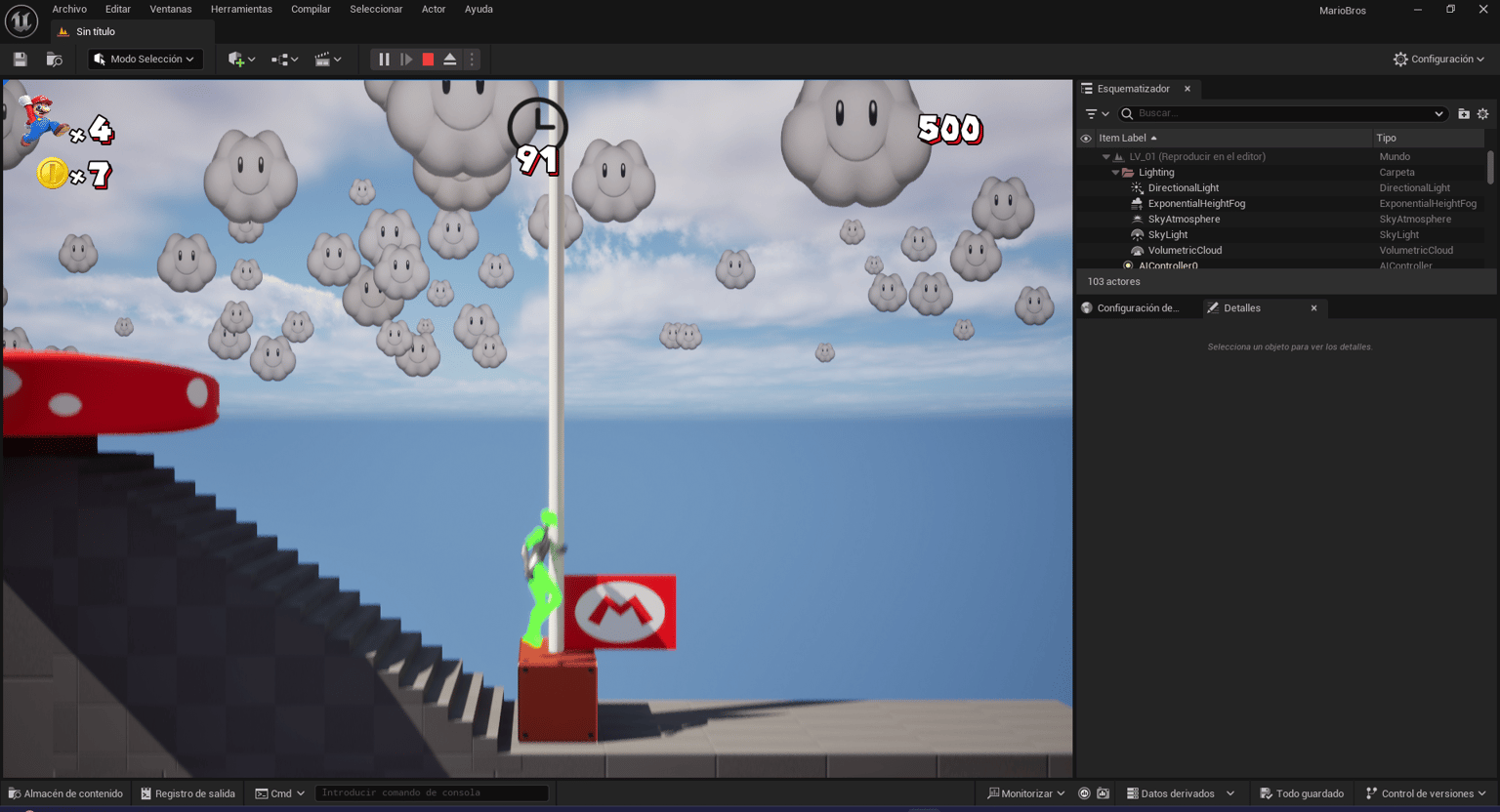Click the VolumetricCloud icon
1500x812 pixels.
tap(1137, 251)
